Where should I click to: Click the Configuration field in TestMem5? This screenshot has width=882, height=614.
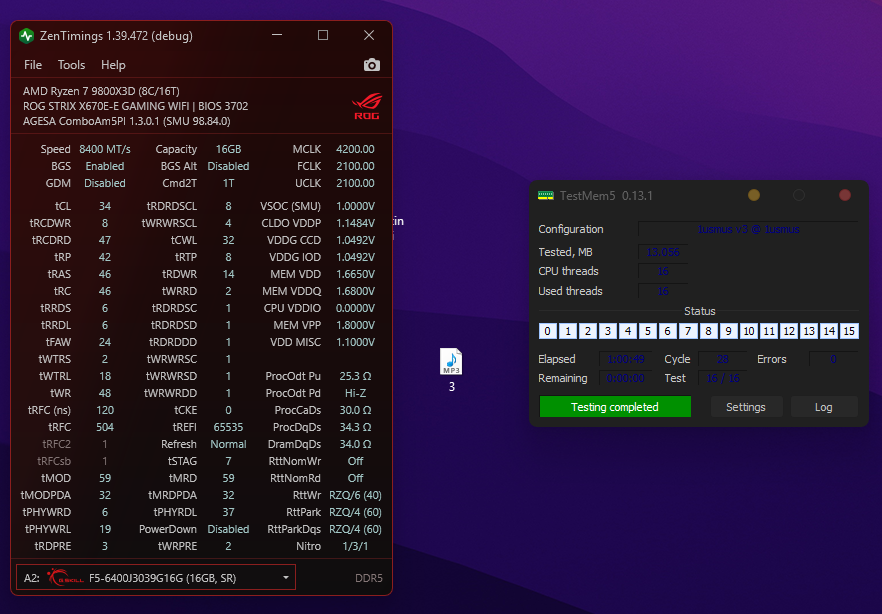pos(748,229)
